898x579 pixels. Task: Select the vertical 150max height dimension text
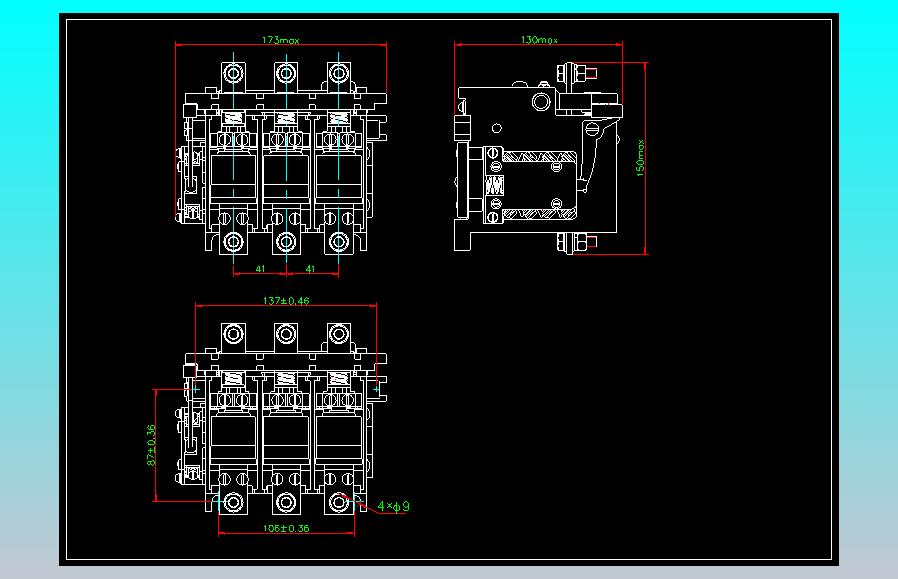640,158
